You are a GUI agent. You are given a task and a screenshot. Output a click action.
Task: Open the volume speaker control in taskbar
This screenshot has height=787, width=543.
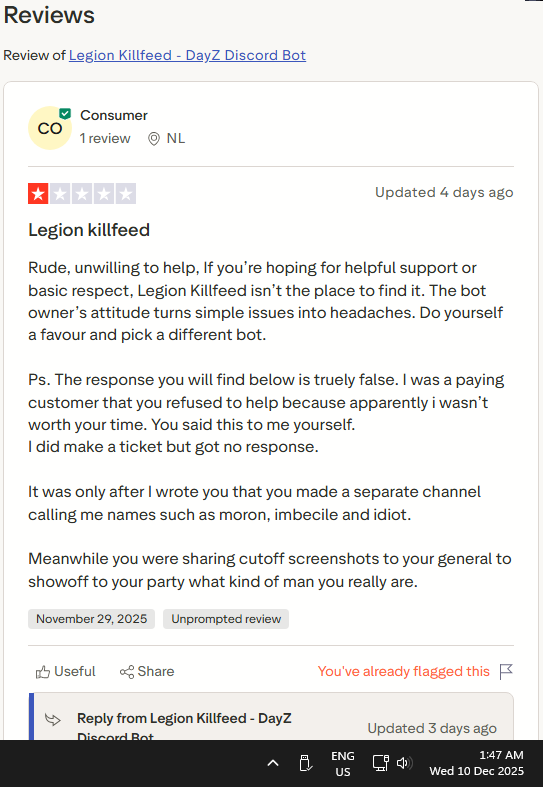point(404,763)
